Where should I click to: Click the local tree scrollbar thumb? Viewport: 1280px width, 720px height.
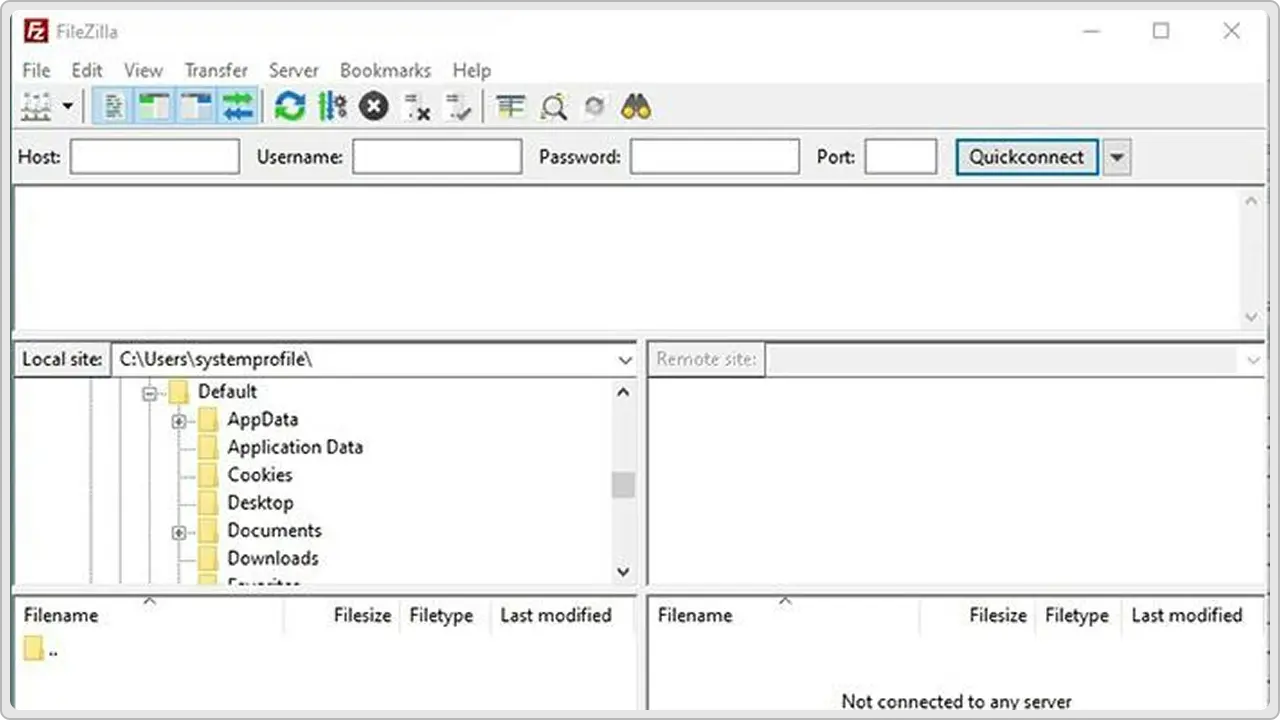[623, 485]
